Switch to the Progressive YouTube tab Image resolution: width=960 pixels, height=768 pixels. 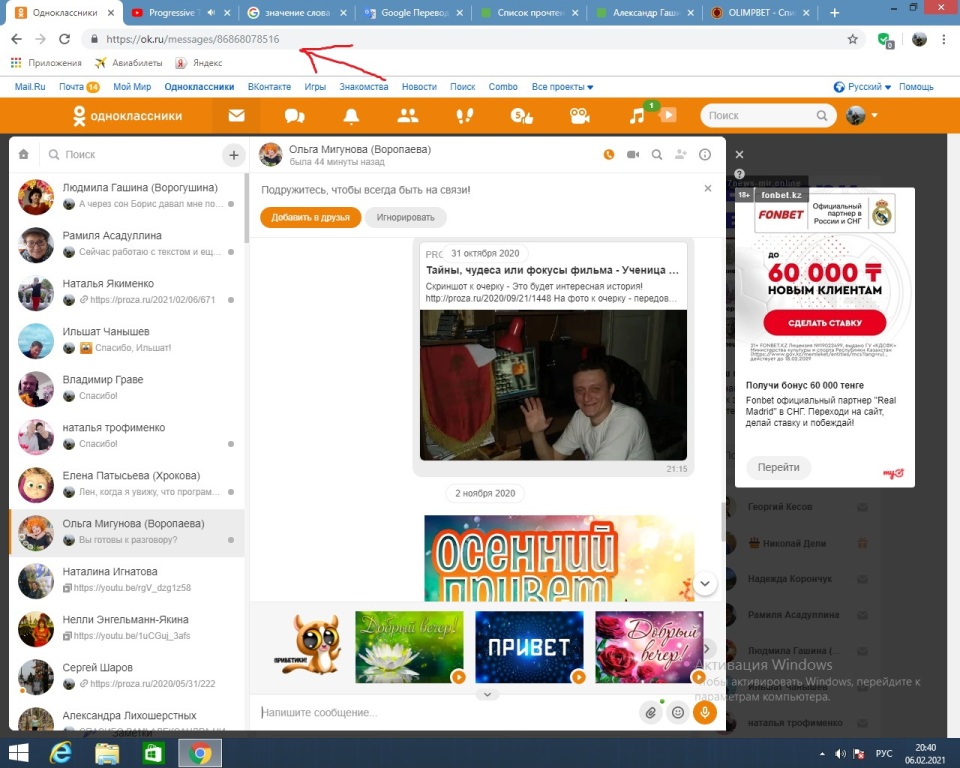(179, 12)
